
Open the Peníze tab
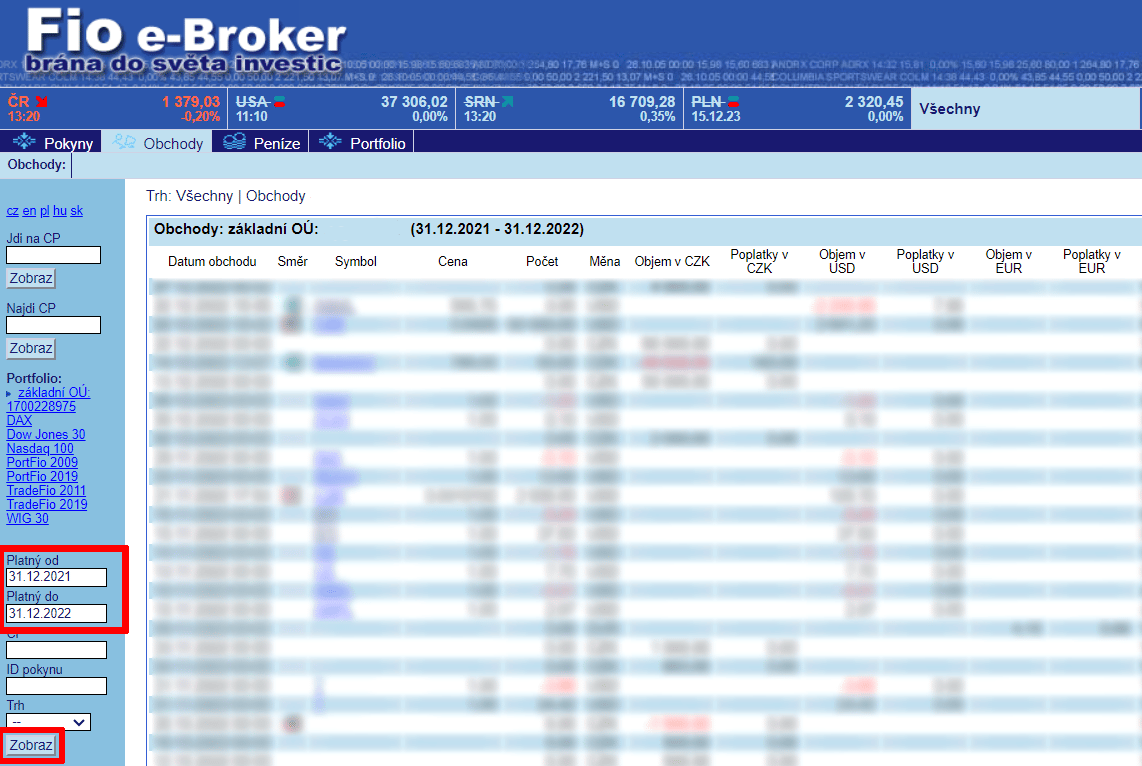[261, 142]
